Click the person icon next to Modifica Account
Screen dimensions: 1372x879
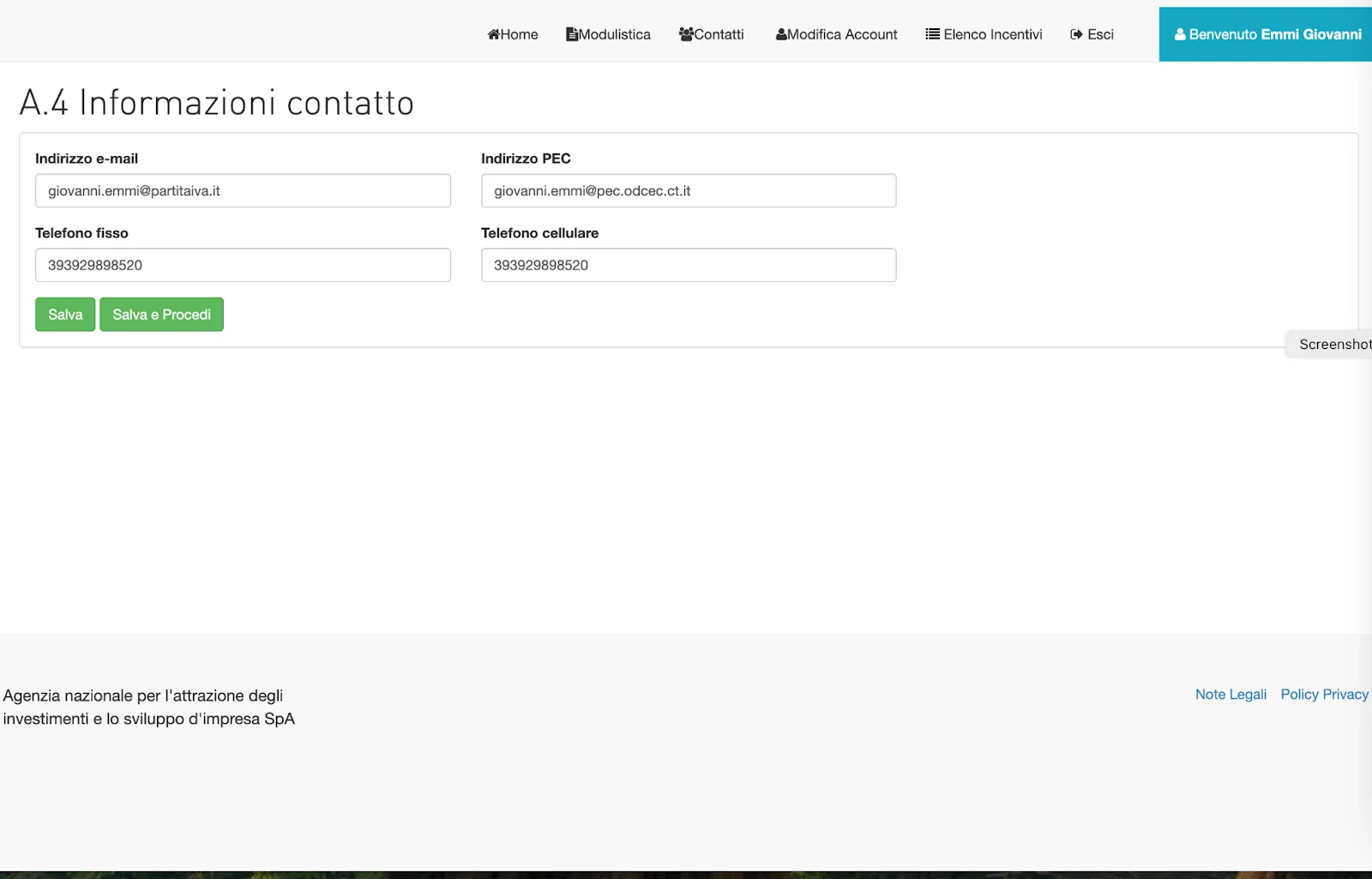pyautogui.click(x=780, y=34)
